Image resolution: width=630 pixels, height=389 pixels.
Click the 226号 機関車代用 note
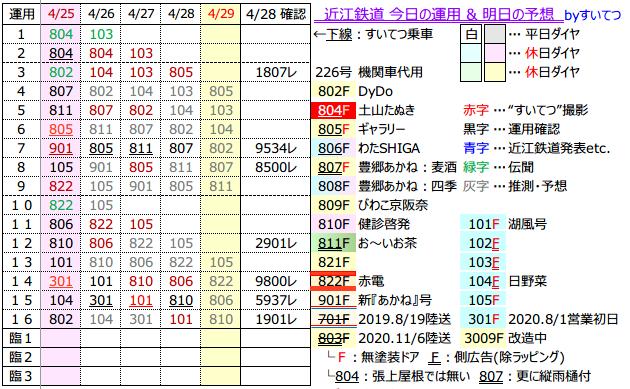369,72
